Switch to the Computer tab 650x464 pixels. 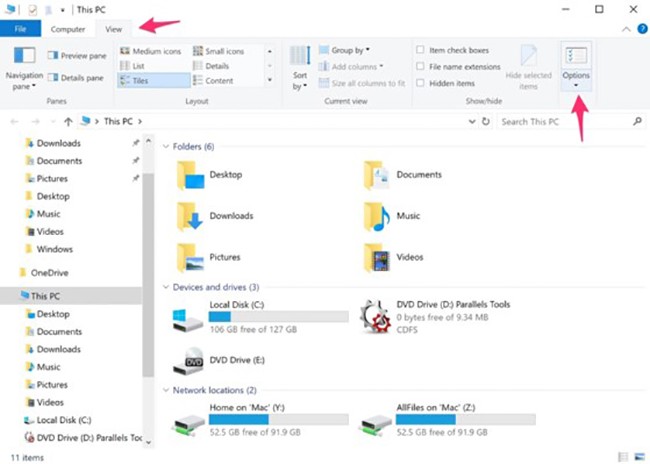pyautogui.click(x=68, y=29)
